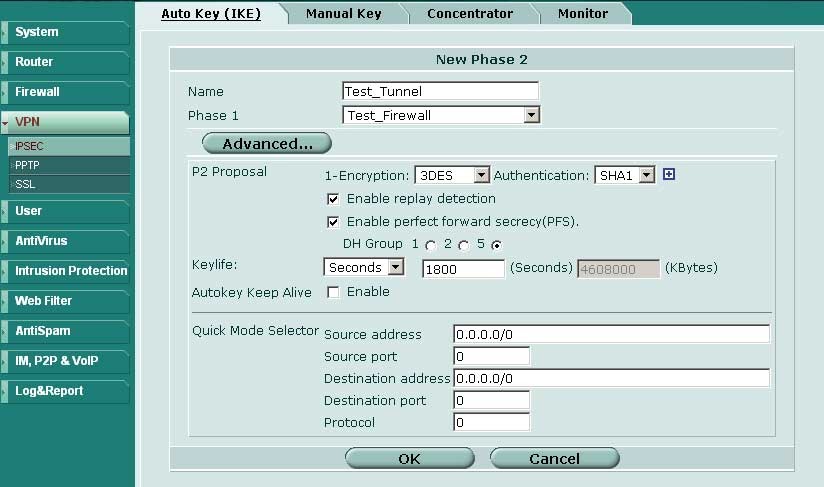824x487 pixels.
Task: Click the Destination address field
Action: click(x=612, y=378)
